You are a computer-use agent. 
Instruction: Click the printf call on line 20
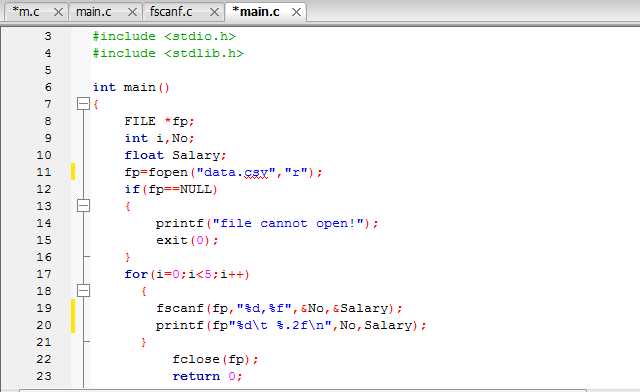(291, 325)
